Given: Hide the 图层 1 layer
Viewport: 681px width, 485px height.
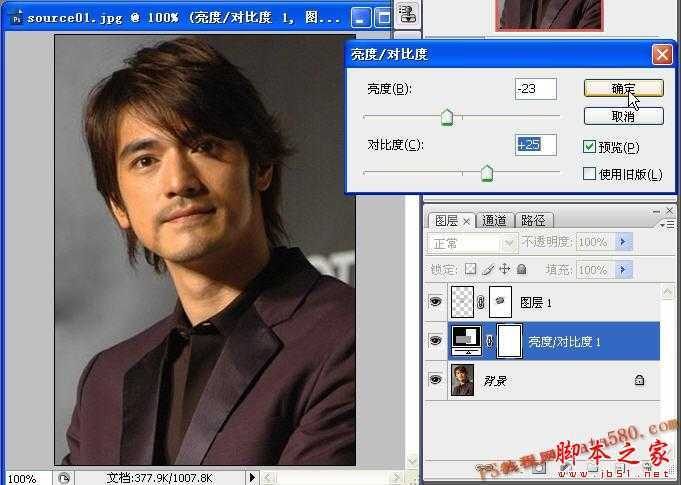Looking at the screenshot, I should (x=436, y=302).
